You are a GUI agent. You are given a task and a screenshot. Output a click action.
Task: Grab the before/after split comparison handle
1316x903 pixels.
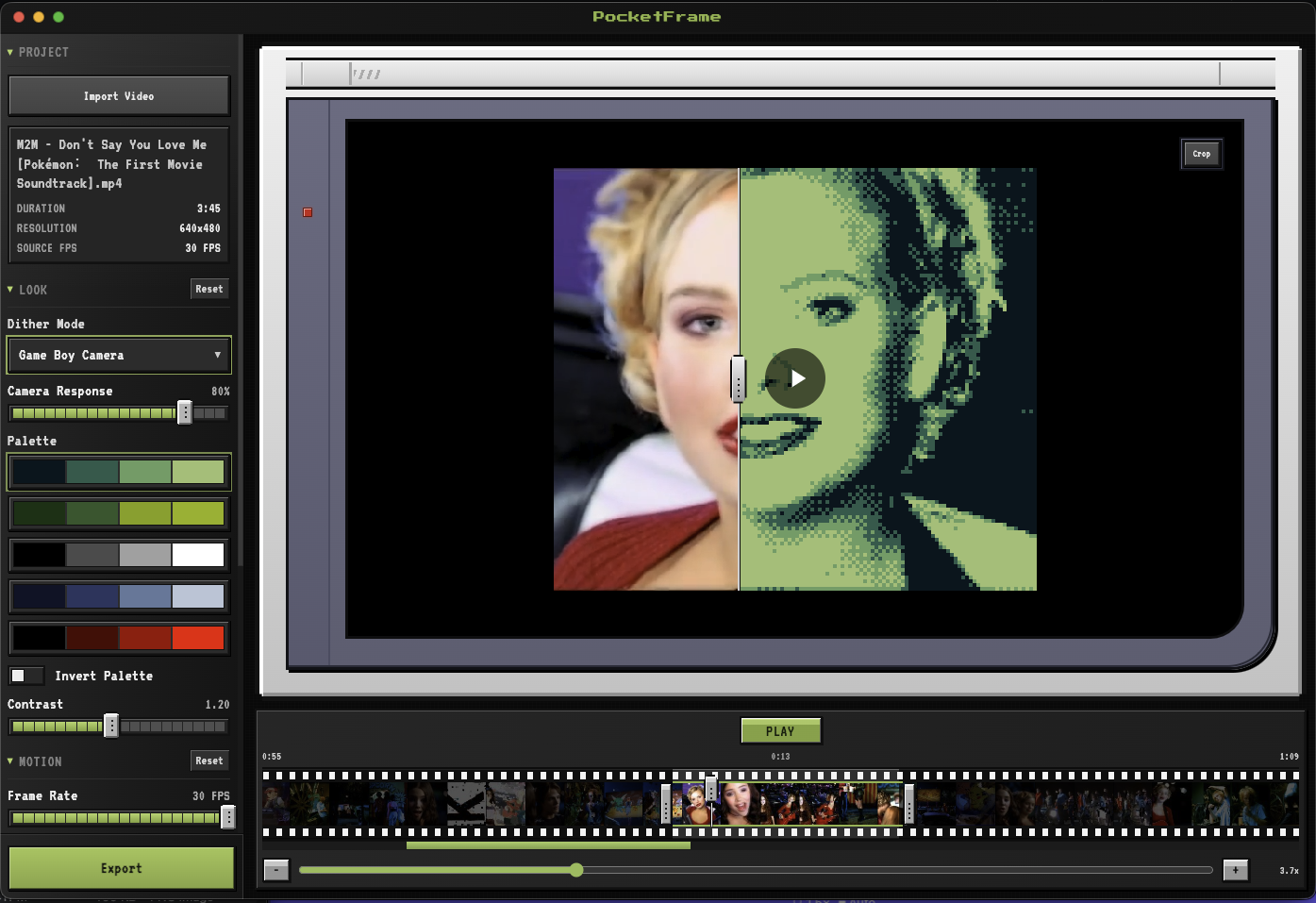[x=739, y=378]
